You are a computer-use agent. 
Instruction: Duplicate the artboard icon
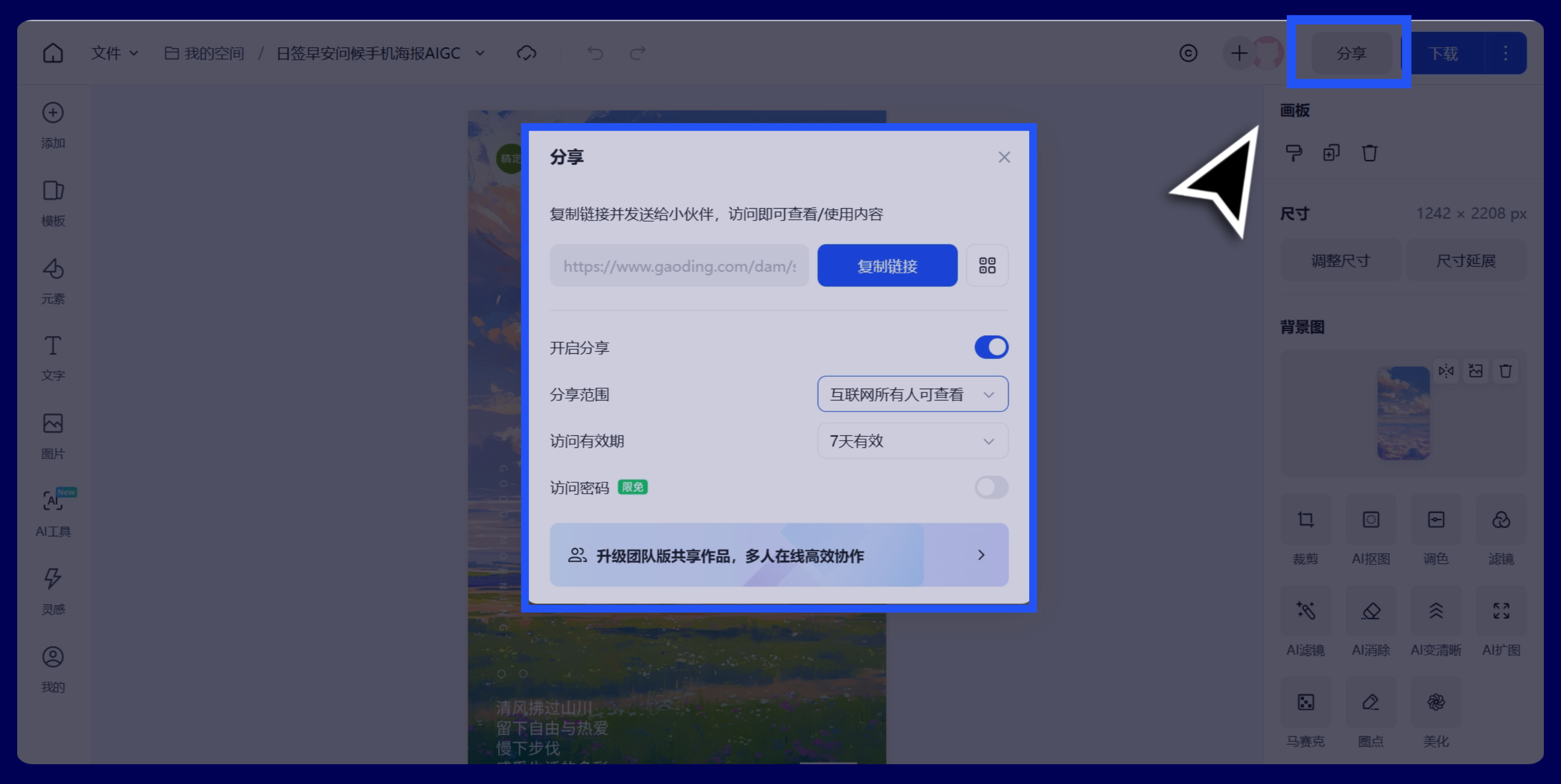point(1332,152)
